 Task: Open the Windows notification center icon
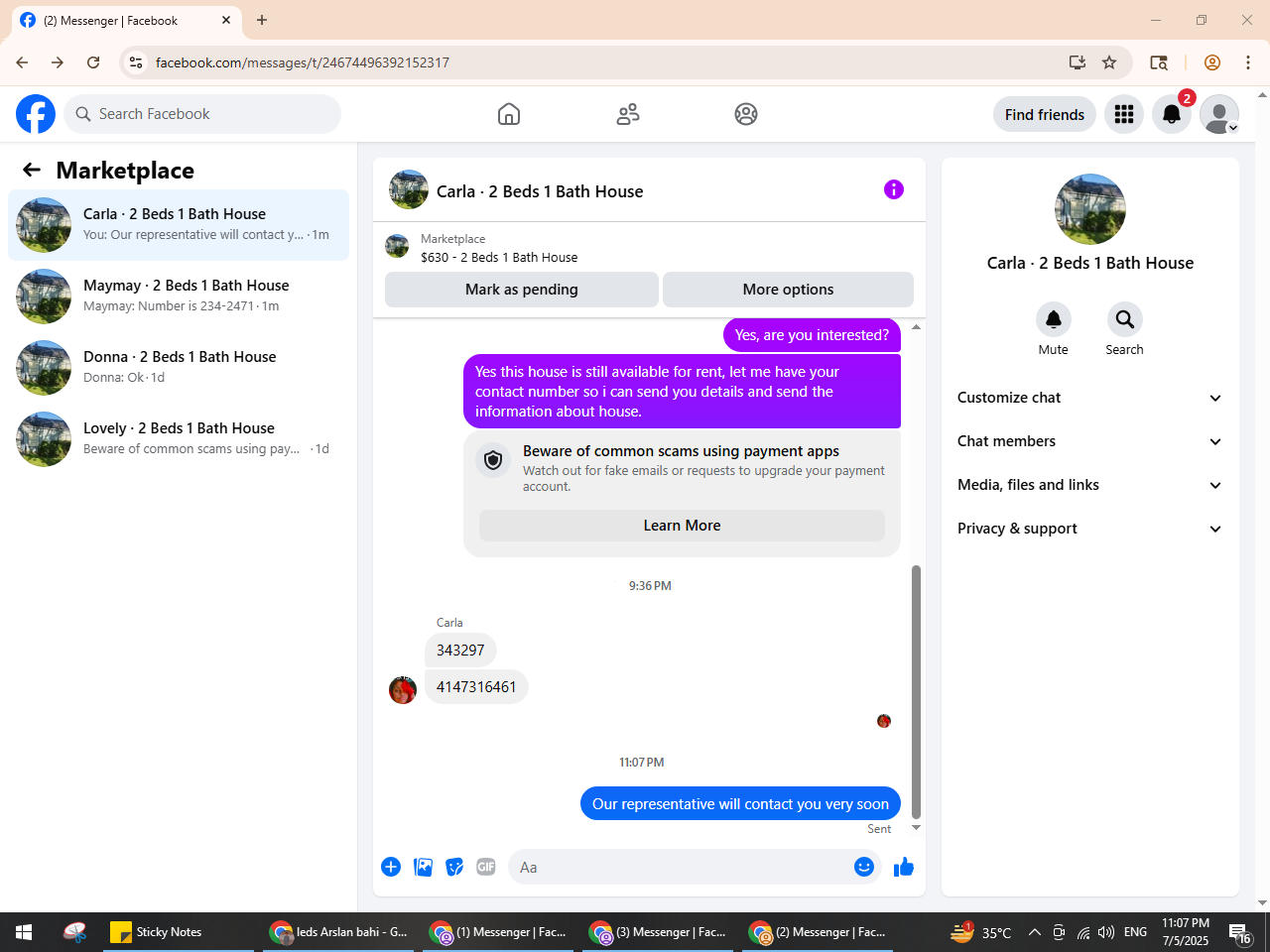(x=1239, y=932)
